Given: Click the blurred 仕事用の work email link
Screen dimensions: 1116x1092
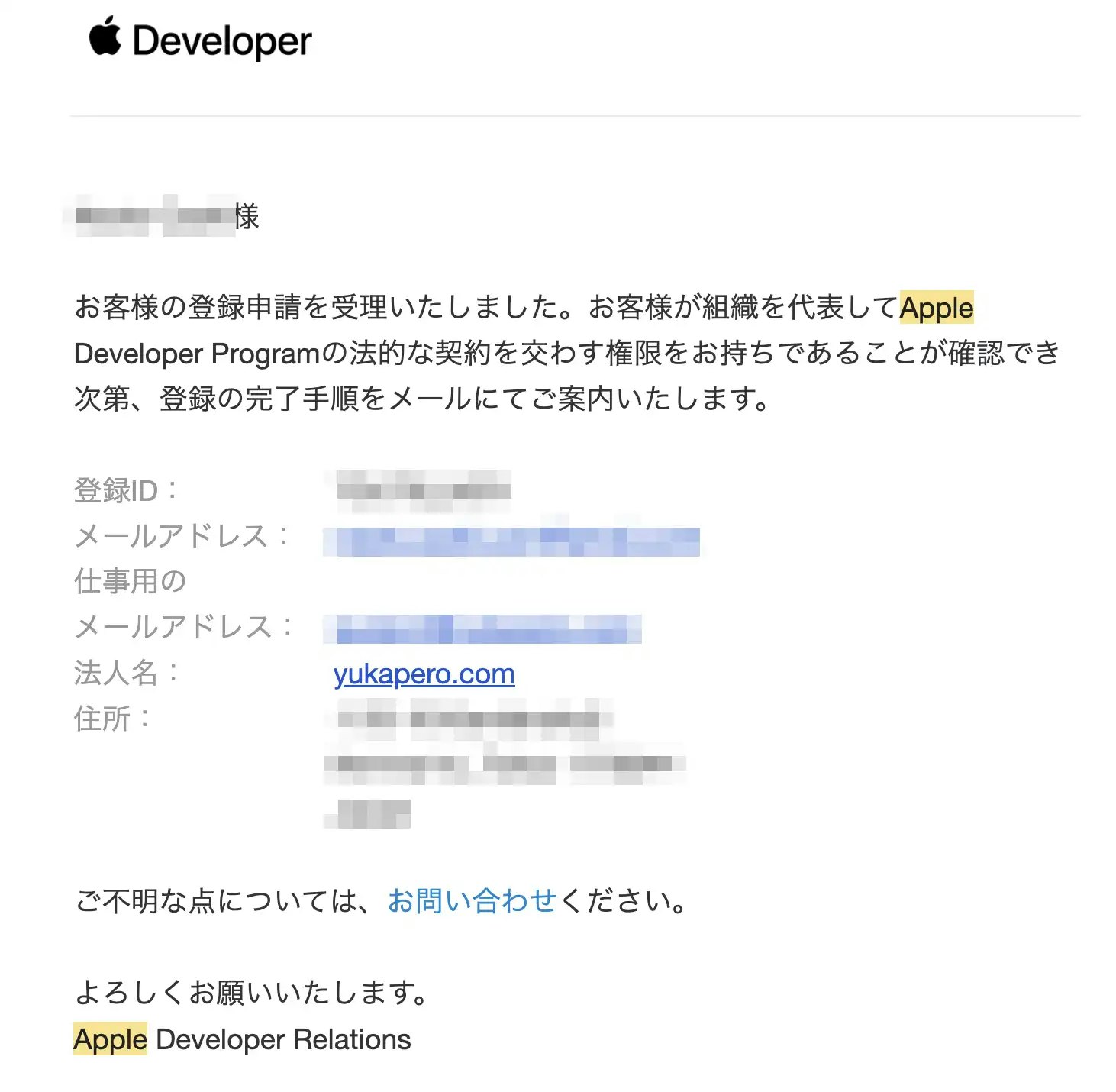Looking at the screenshot, I should (482, 629).
